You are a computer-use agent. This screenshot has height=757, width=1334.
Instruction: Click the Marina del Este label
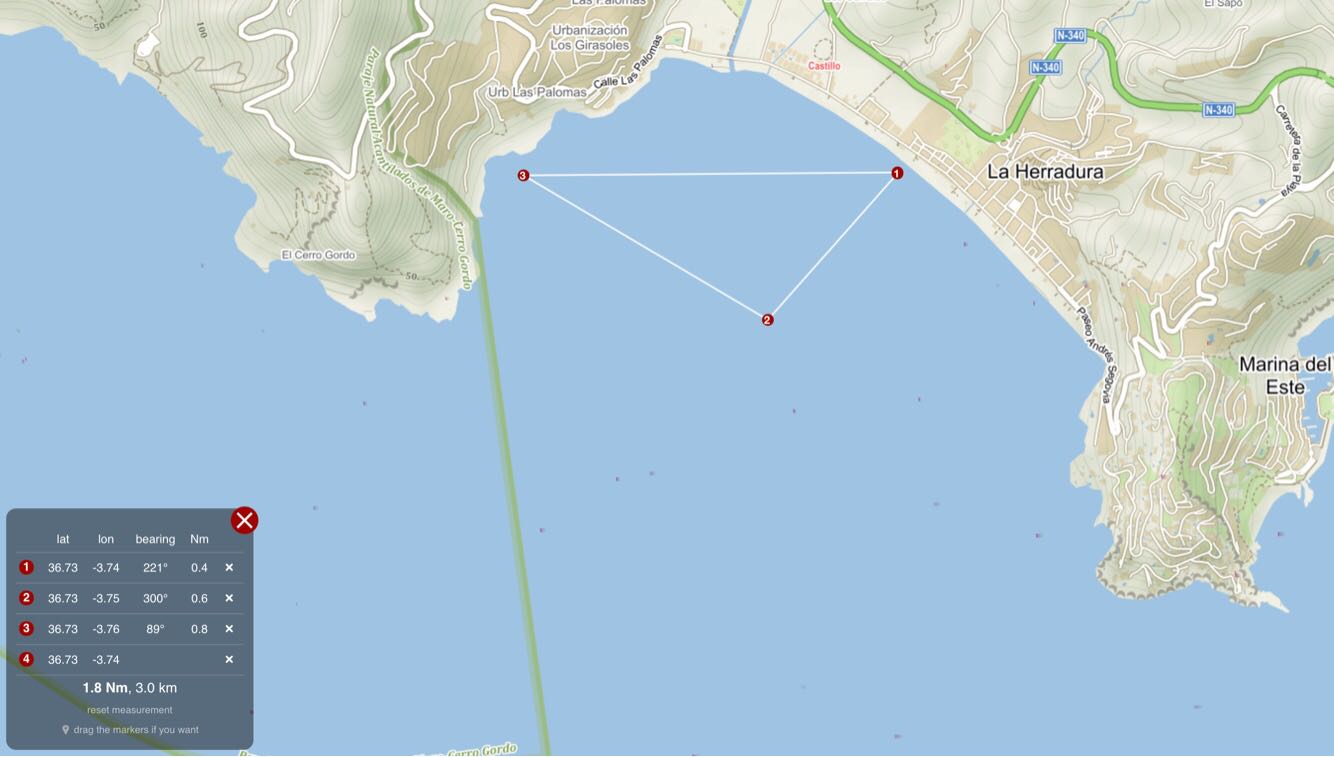coord(1286,376)
